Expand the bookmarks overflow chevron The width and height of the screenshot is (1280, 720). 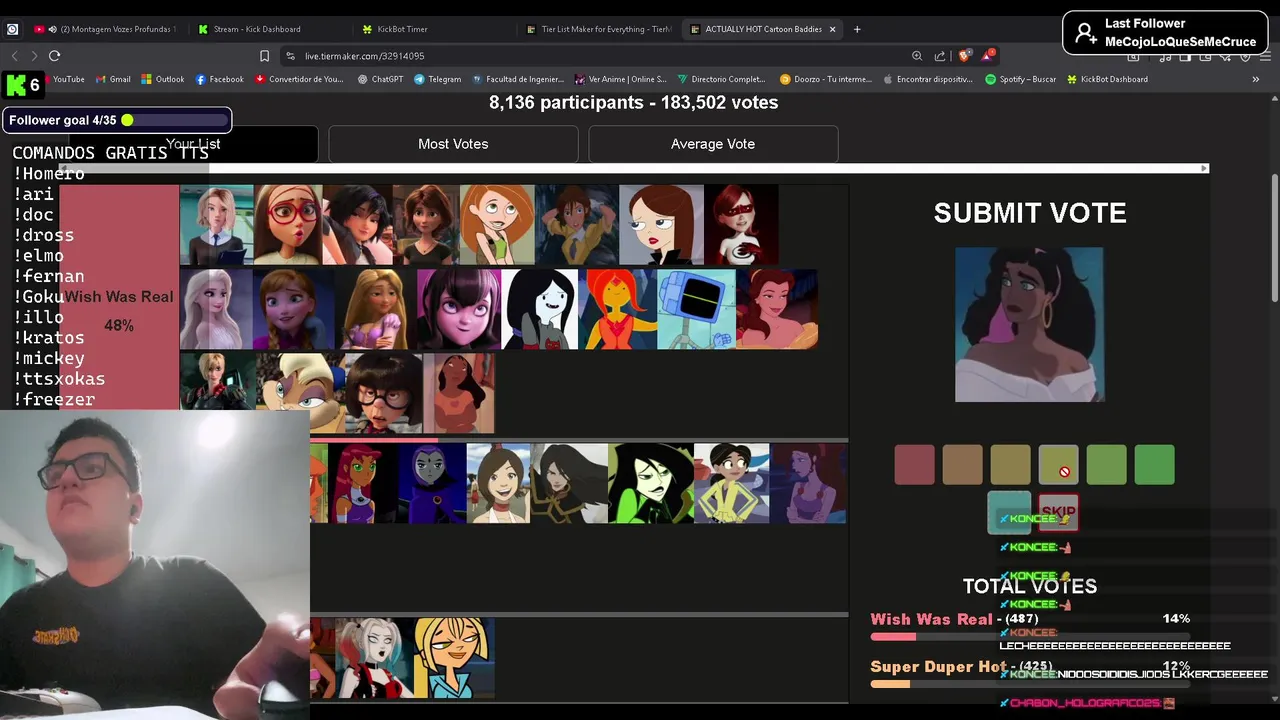tap(1256, 79)
